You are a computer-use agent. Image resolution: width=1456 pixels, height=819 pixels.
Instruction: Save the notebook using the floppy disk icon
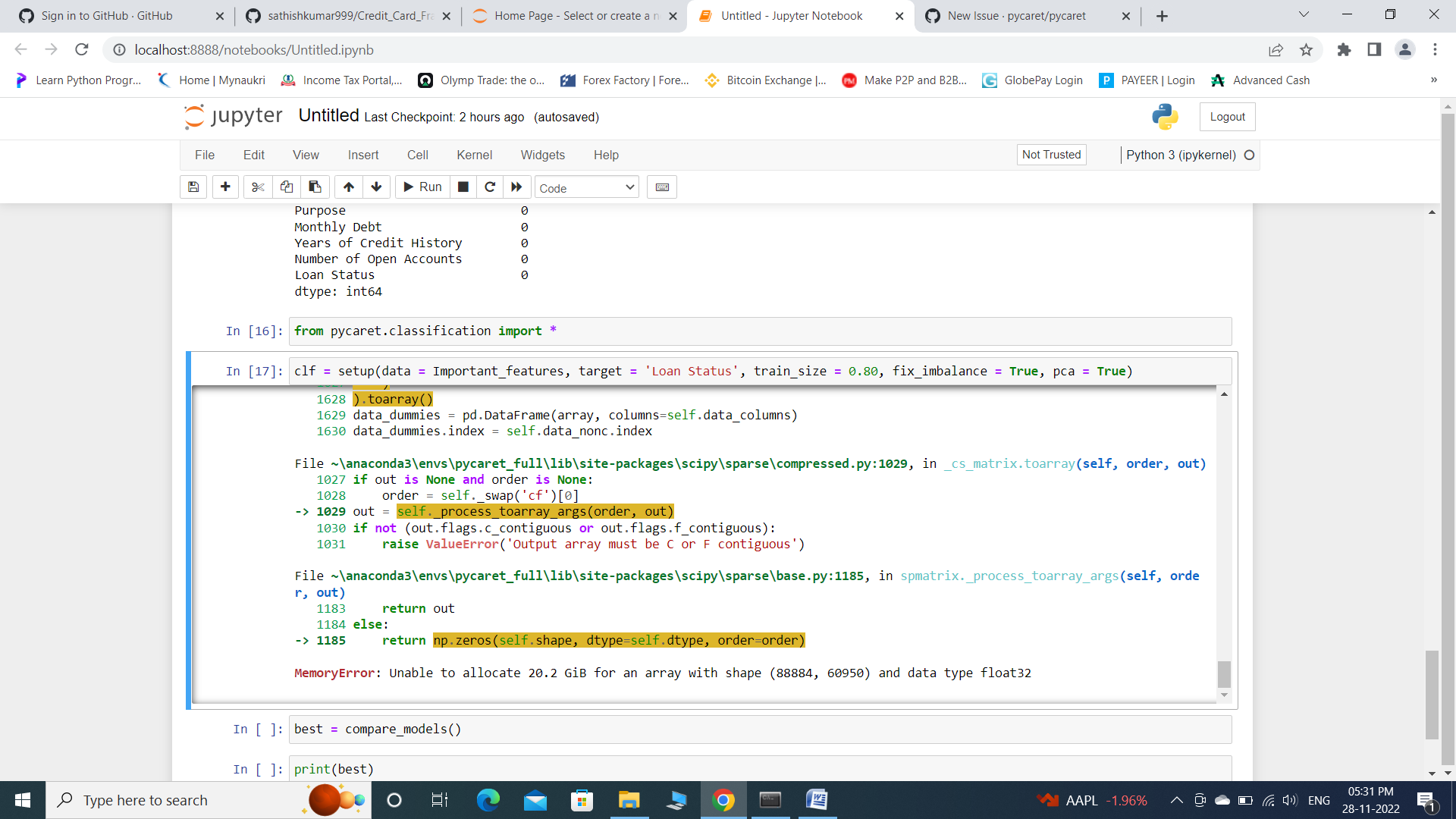click(193, 187)
